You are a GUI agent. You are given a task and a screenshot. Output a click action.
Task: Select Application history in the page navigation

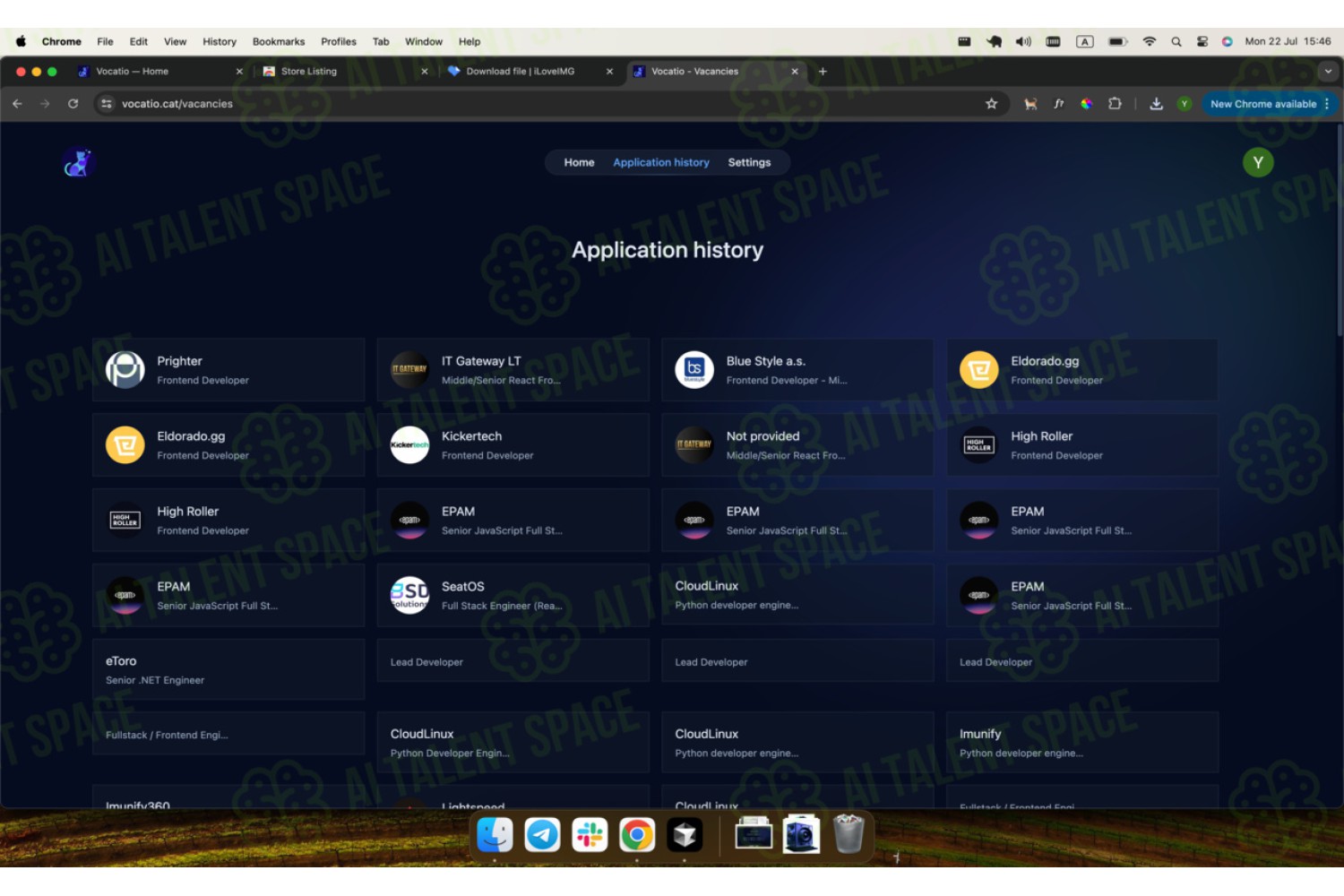click(x=661, y=162)
